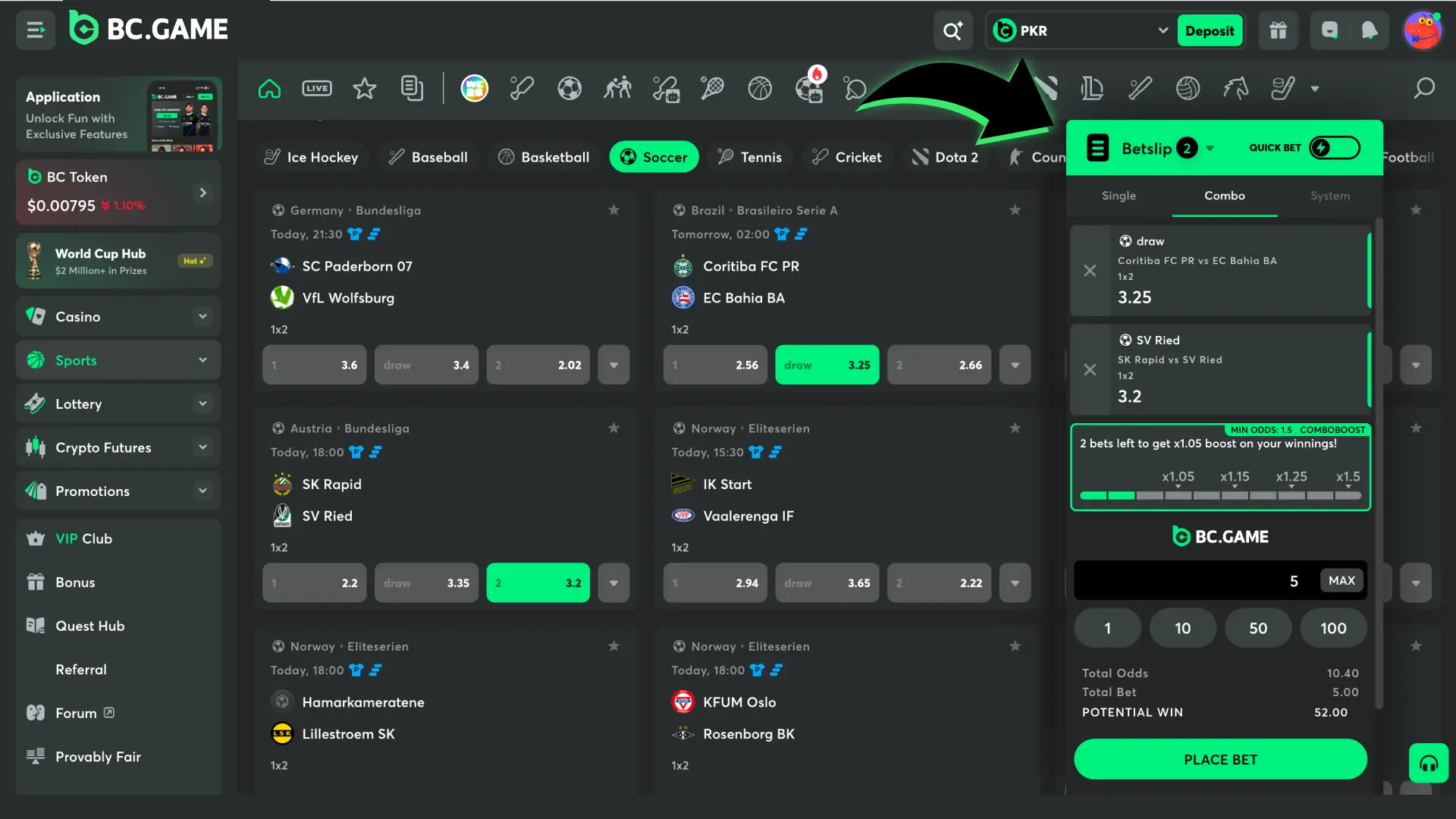Switch to Combo bet tab
1456x819 pixels.
pyautogui.click(x=1225, y=196)
